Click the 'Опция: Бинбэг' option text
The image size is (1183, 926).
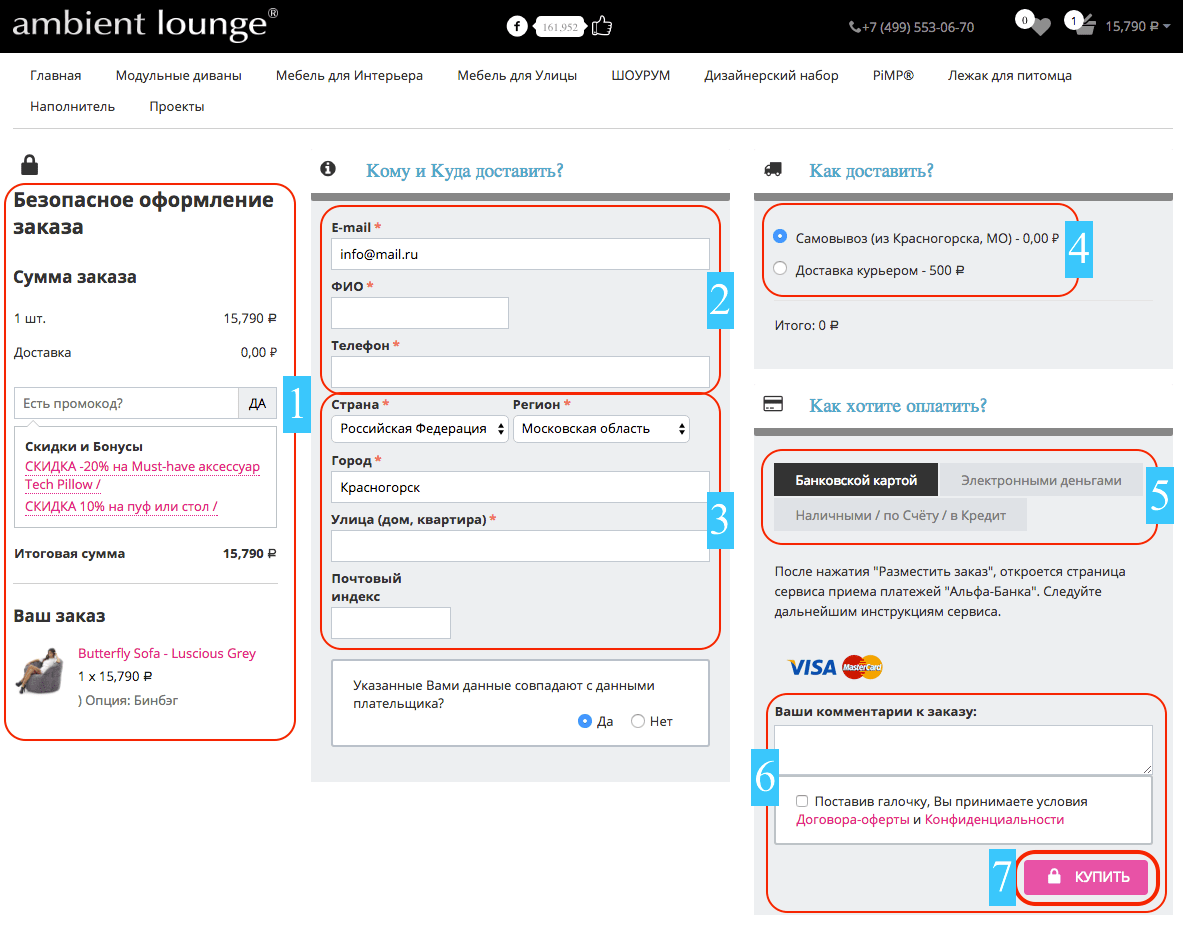point(131,700)
